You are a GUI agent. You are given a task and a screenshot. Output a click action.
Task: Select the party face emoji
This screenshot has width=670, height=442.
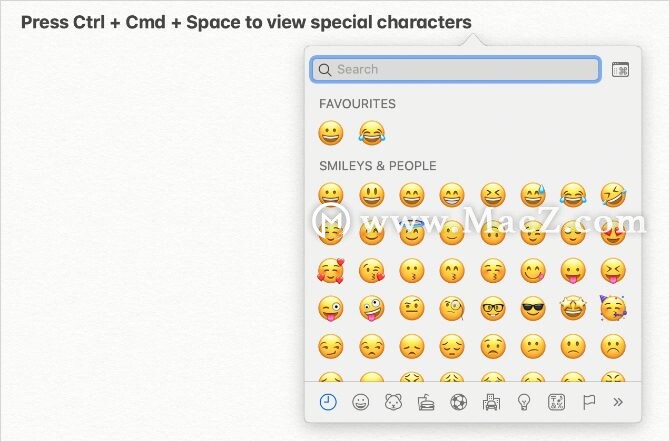614,308
